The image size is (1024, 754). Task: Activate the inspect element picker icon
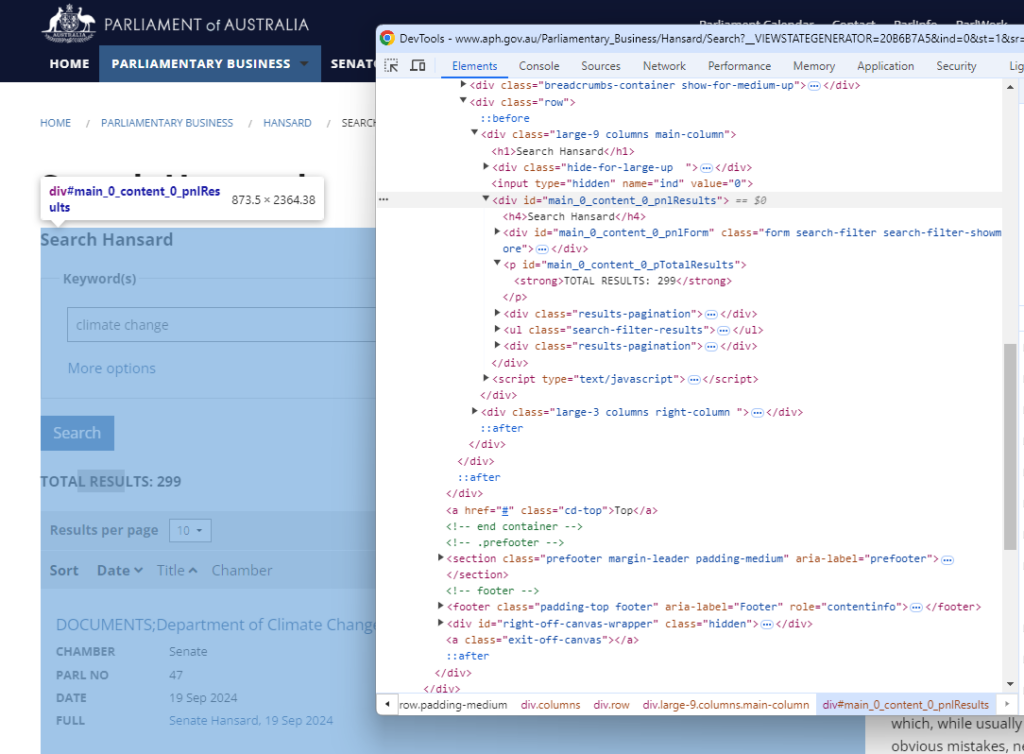click(x=392, y=66)
